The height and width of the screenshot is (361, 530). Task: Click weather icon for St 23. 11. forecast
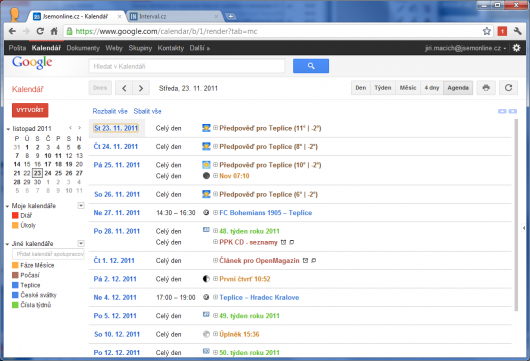[206, 128]
